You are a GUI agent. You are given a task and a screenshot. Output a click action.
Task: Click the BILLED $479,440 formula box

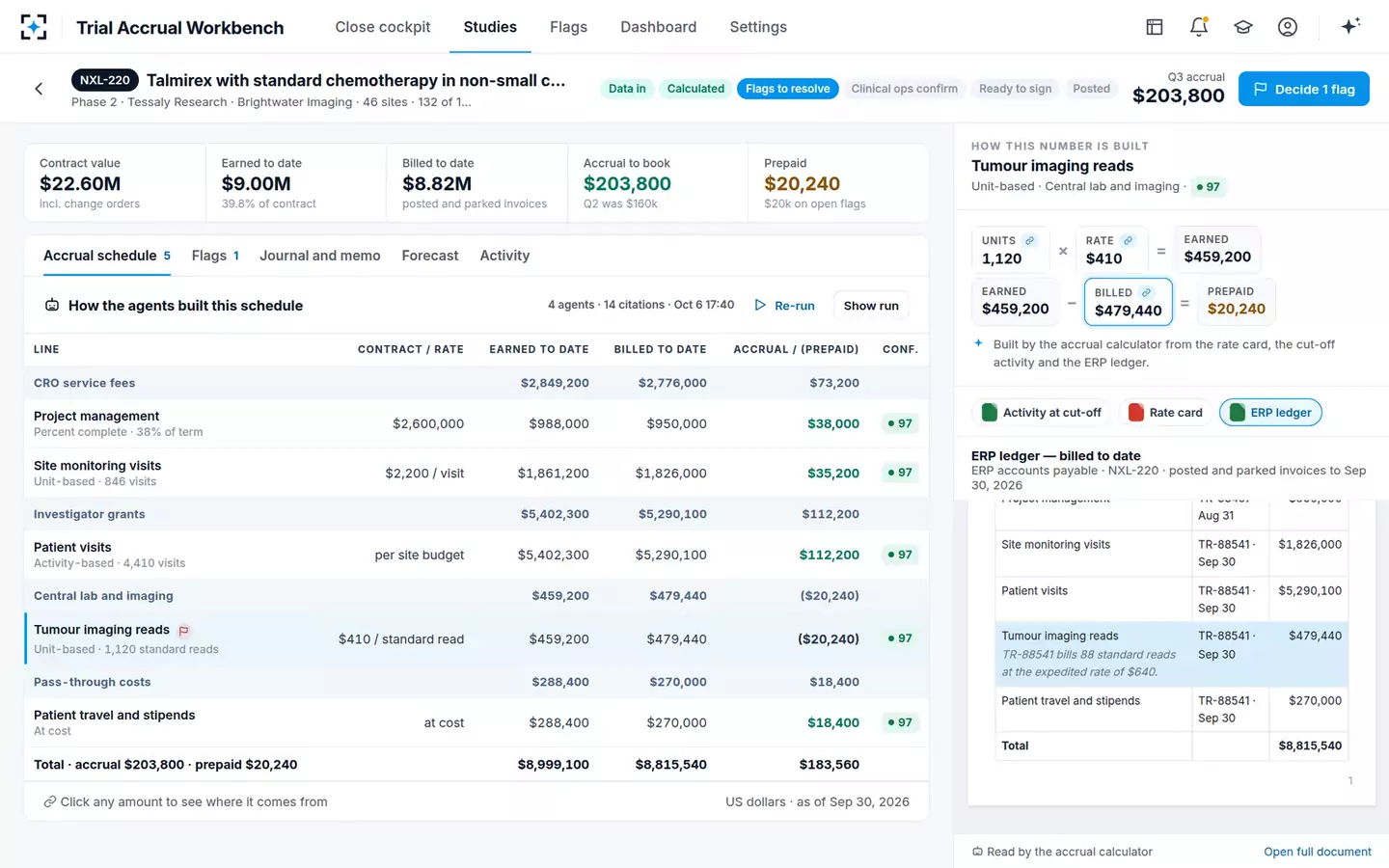point(1128,302)
